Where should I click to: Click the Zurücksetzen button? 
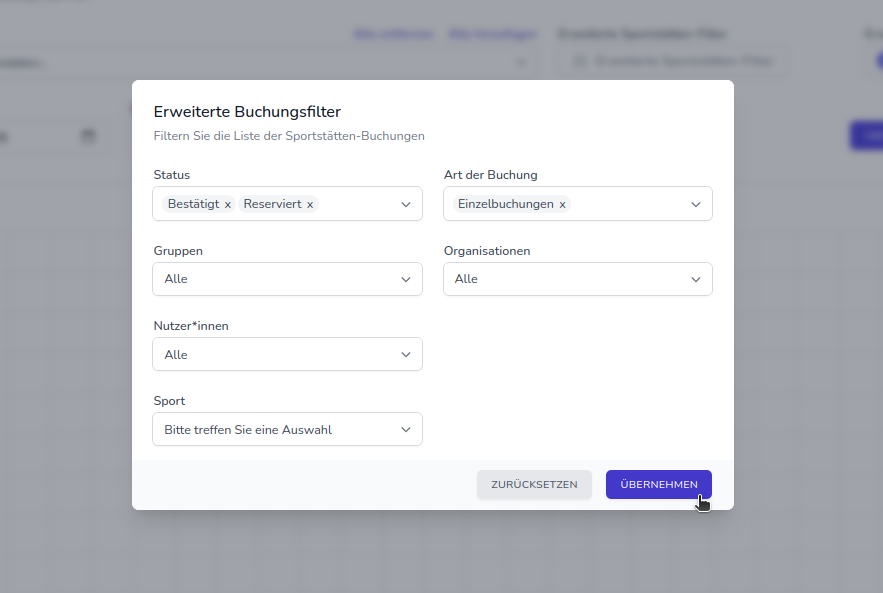tap(534, 484)
